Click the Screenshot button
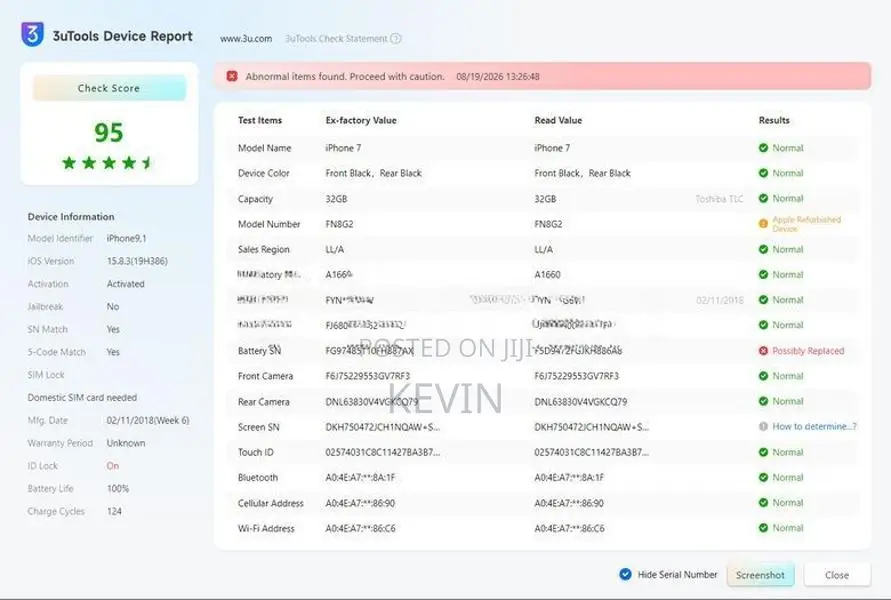Image resolution: width=891 pixels, height=600 pixels. click(x=760, y=575)
